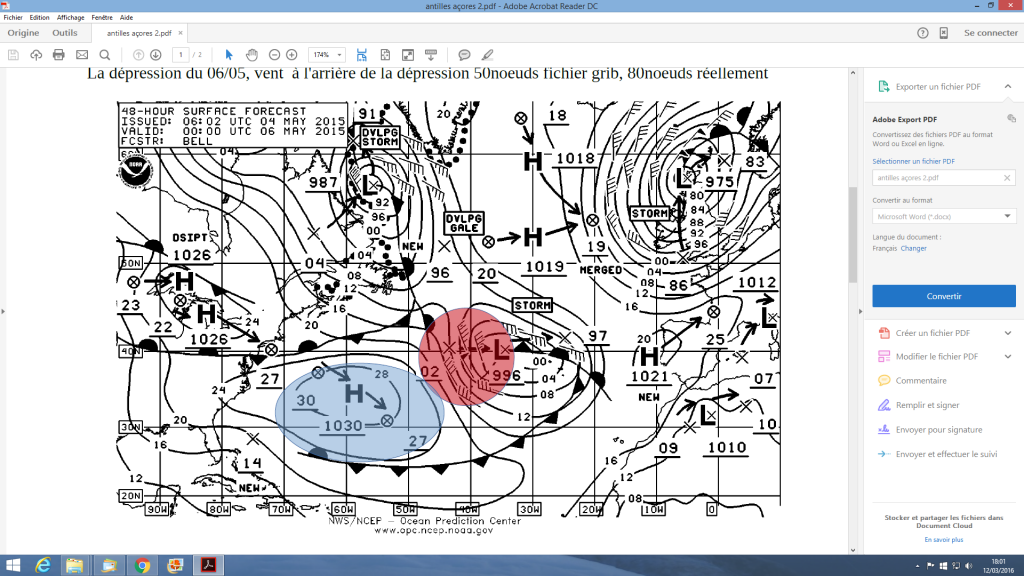This screenshot has height=576, width=1024.
Task: Activate the selection arrow tool
Action: [x=229, y=55]
